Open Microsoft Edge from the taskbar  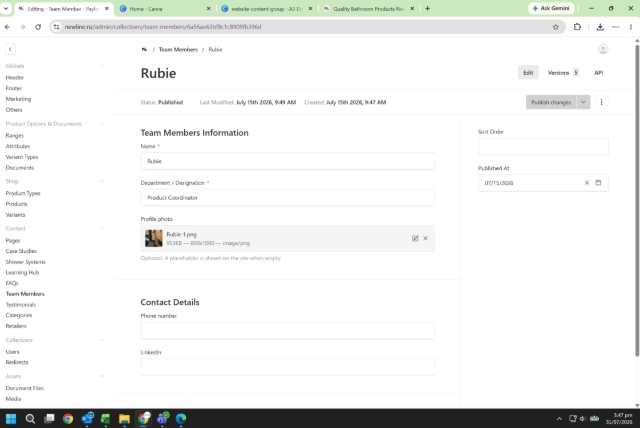181,419
